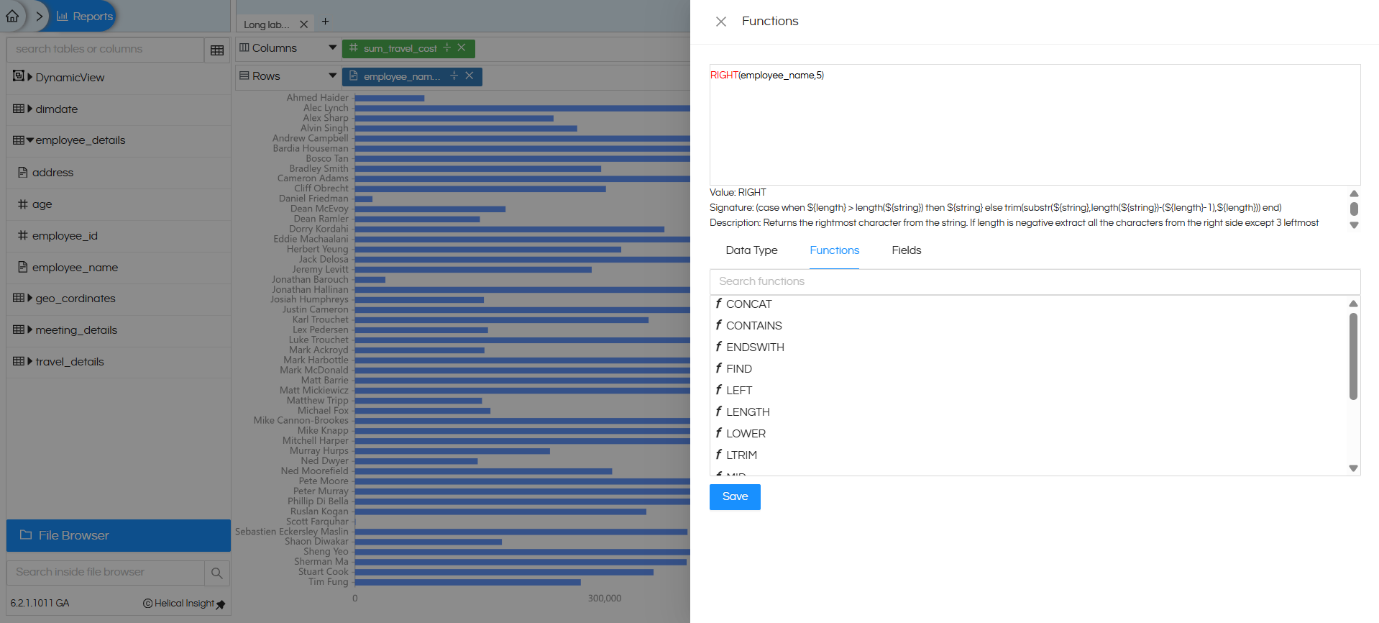Click the description scroll down arrow

pos(1354,225)
